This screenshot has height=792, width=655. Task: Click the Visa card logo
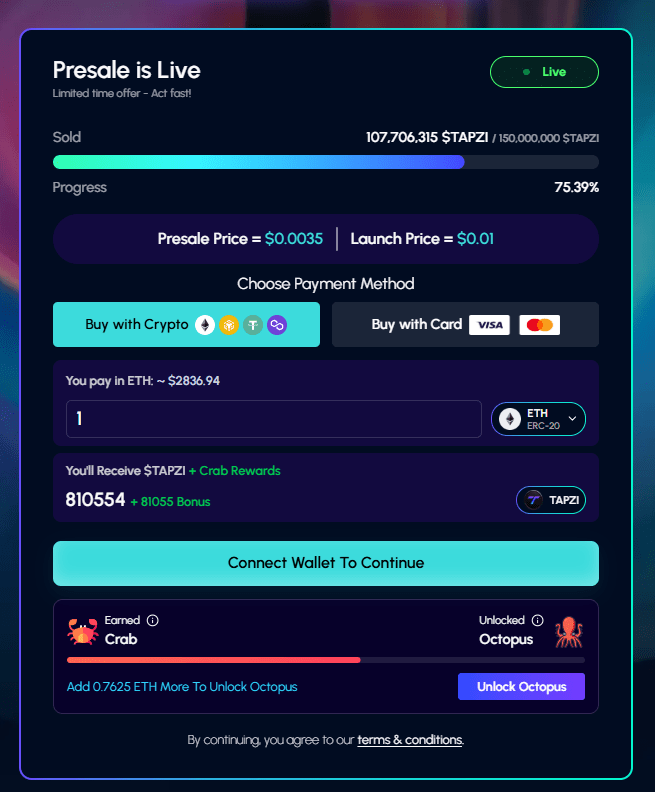tap(489, 325)
